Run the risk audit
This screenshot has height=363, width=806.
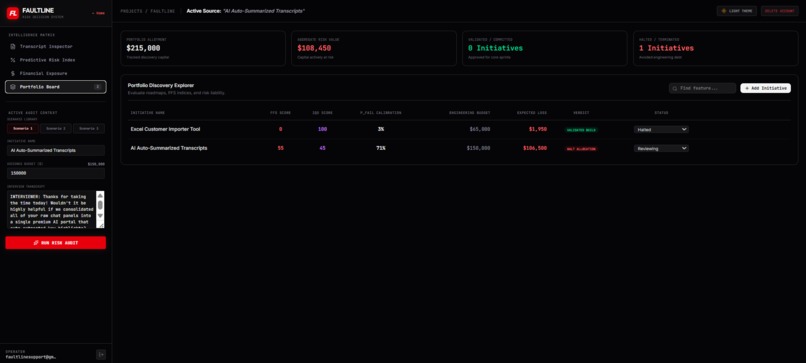pyautogui.click(x=56, y=243)
